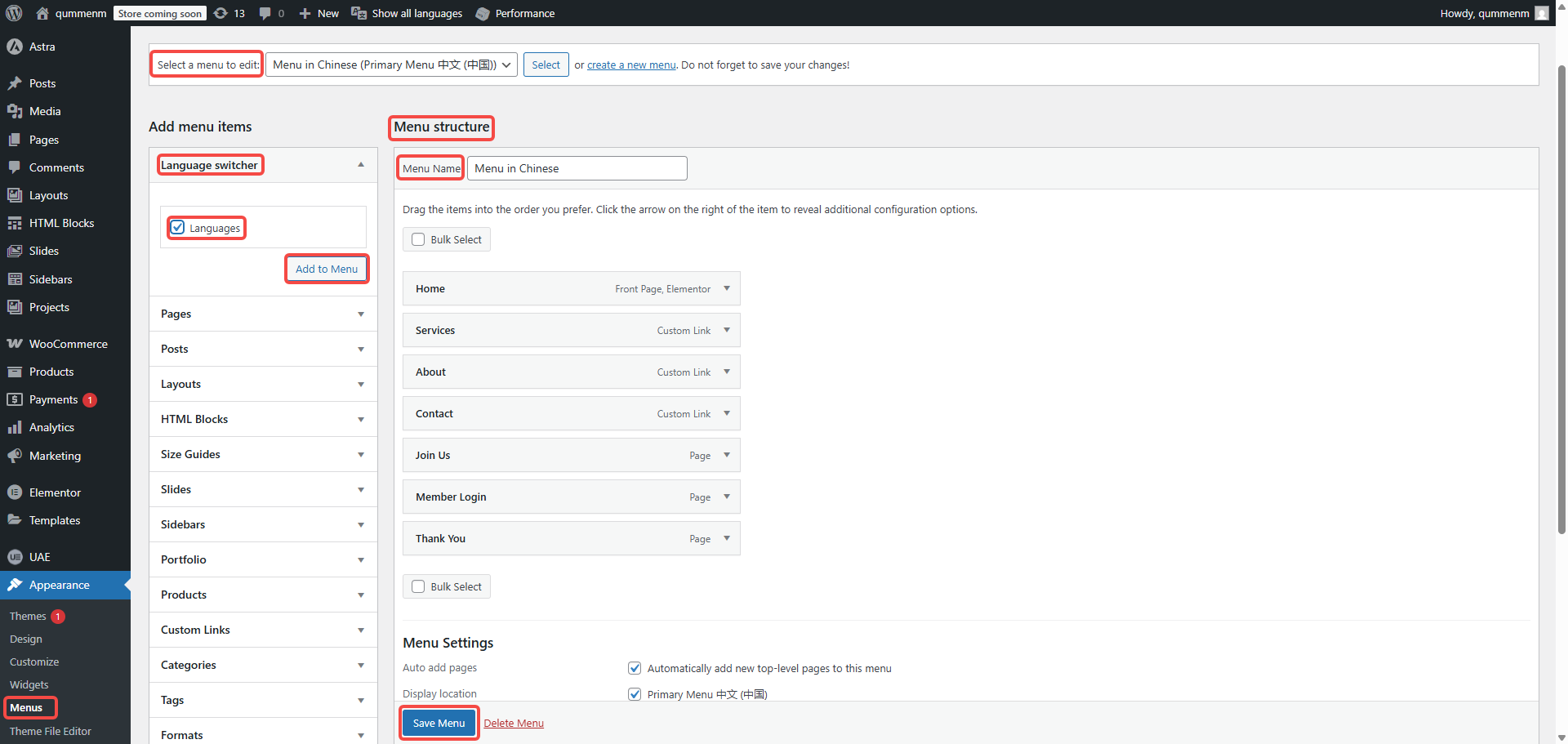Viewport: 1568px width, 744px height.
Task: Expand the Home menu item options
Action: point(726,288)
